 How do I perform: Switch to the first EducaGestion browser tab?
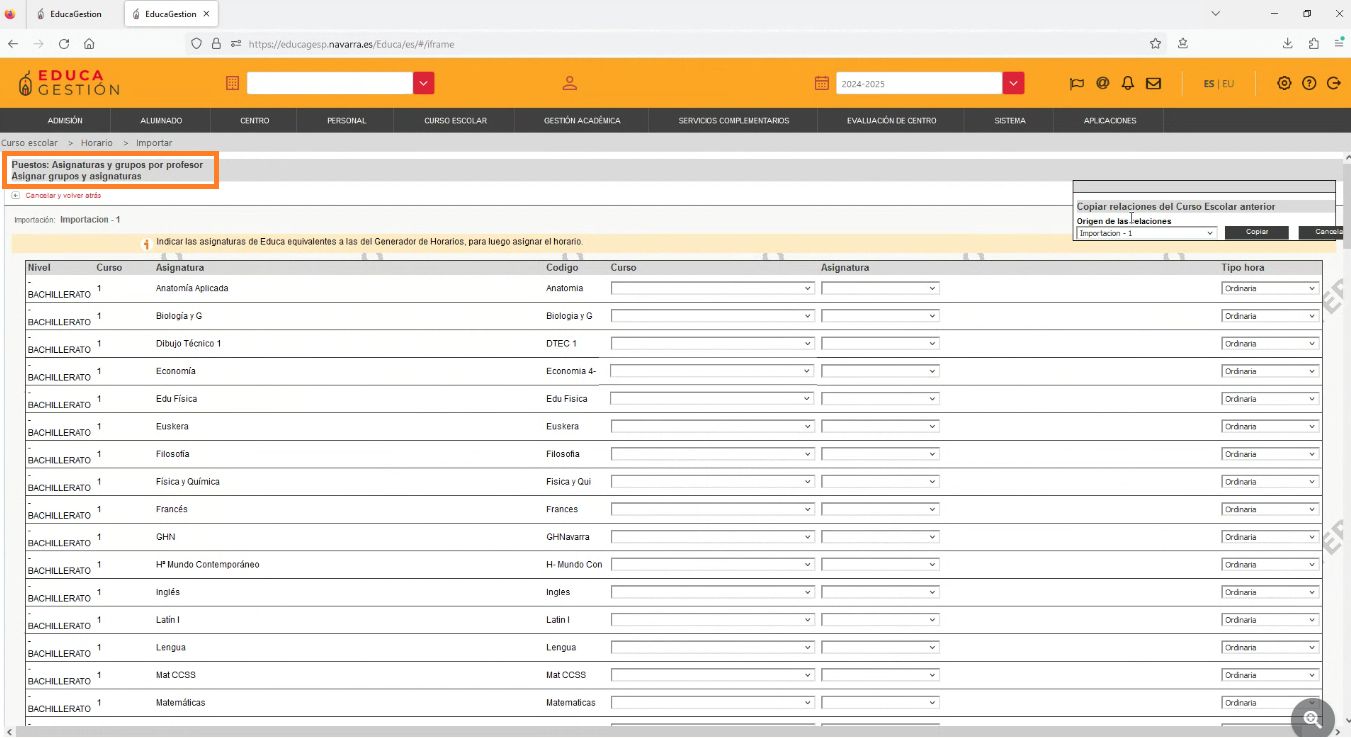tap(72, 14)
